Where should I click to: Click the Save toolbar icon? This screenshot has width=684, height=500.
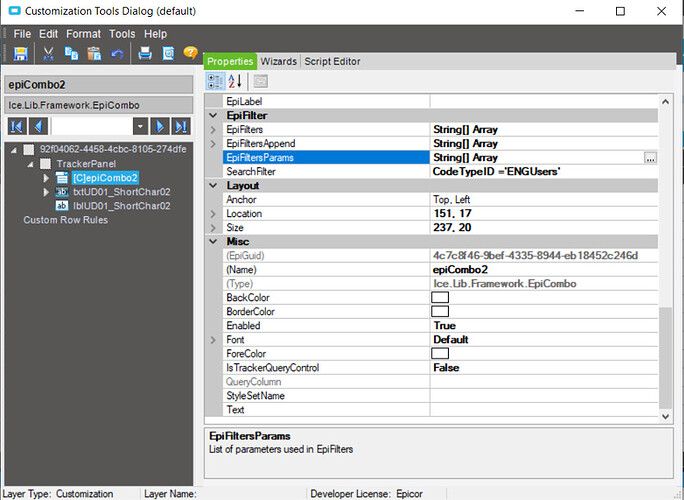coord(21,54)
